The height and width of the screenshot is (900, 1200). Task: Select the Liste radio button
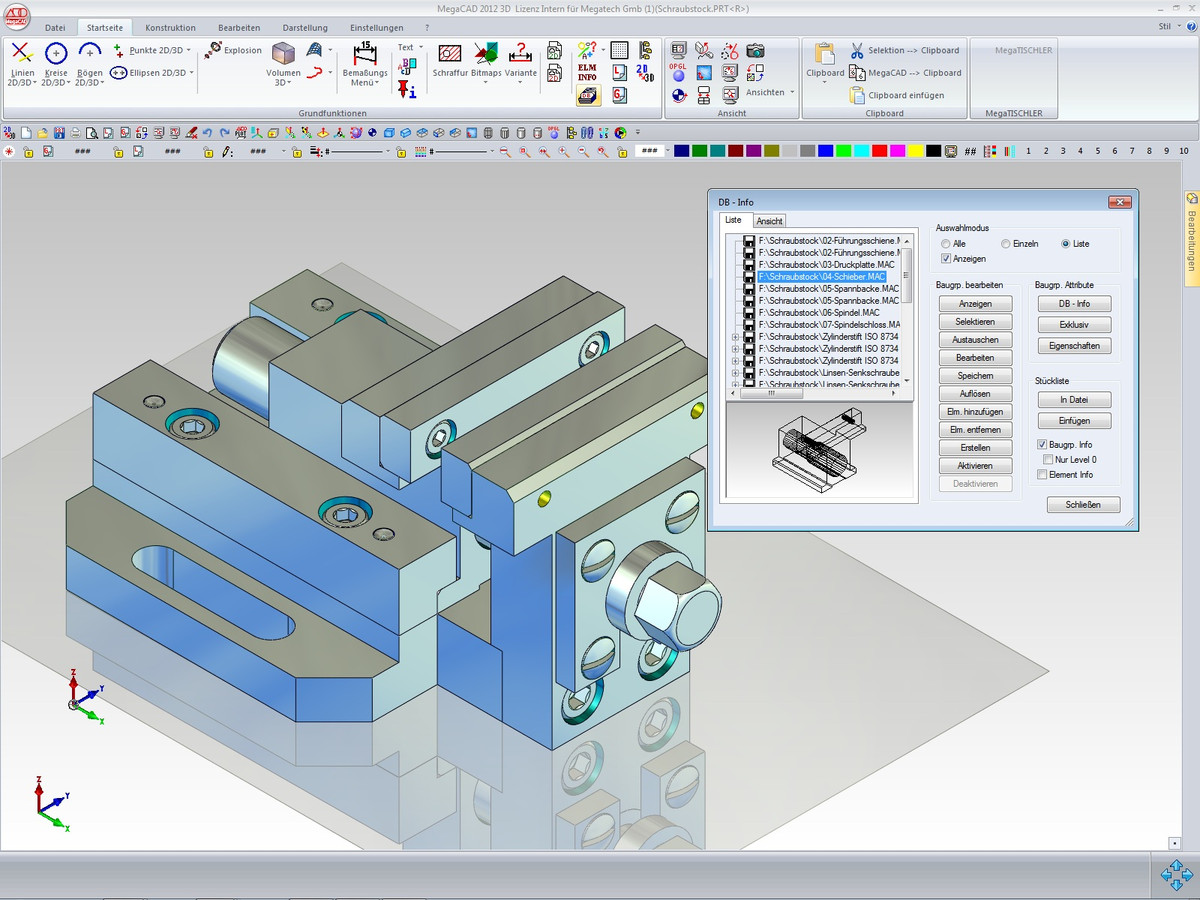click(1066, 244)
